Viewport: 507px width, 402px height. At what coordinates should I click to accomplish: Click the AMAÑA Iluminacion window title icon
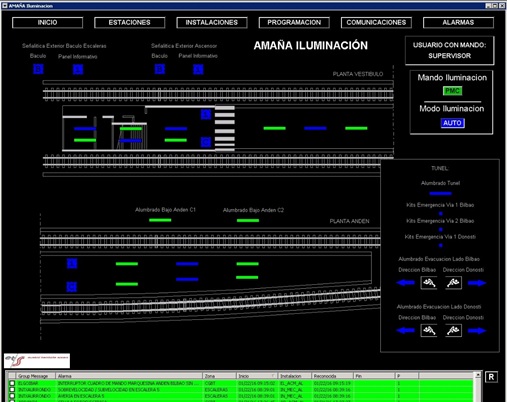(x=5, y=6)
